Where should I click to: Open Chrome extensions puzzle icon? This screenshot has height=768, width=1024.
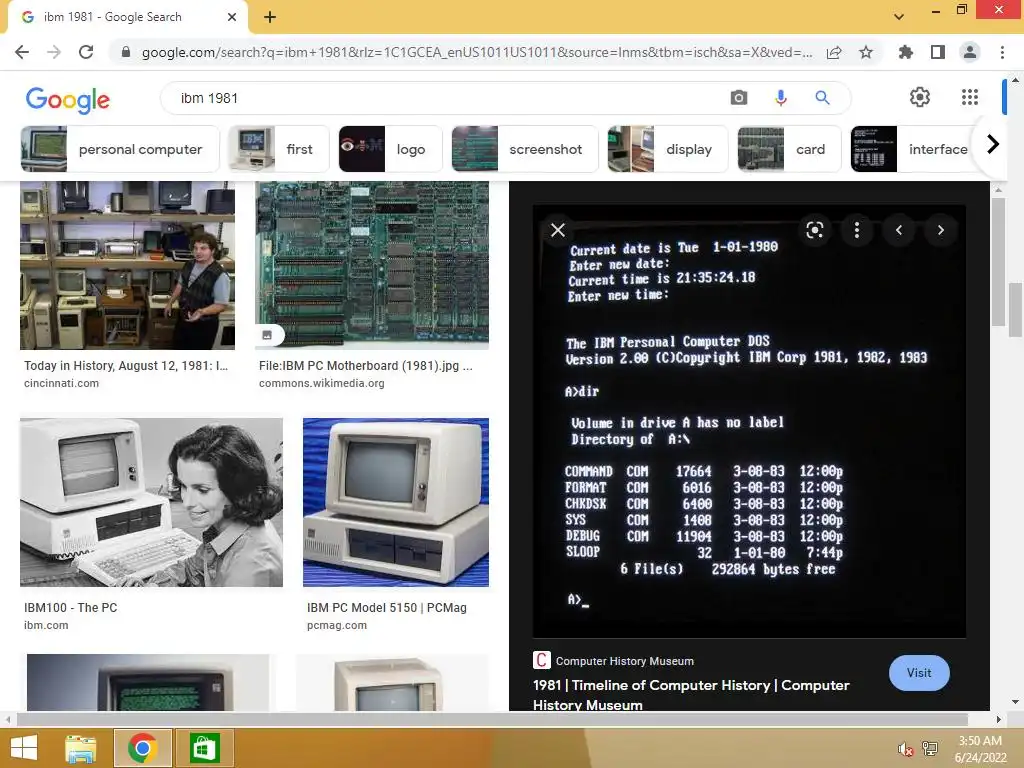click(x=905, y=52)
